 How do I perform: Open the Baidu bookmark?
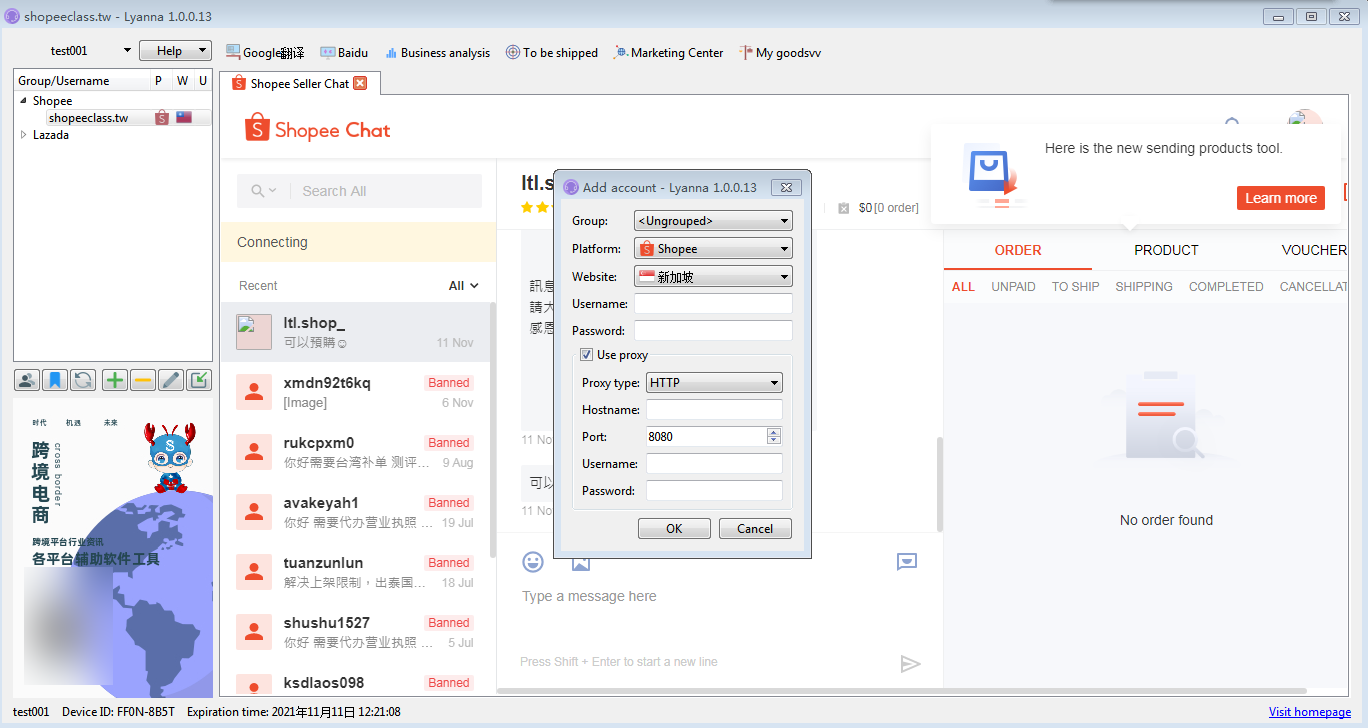[344, 53]
